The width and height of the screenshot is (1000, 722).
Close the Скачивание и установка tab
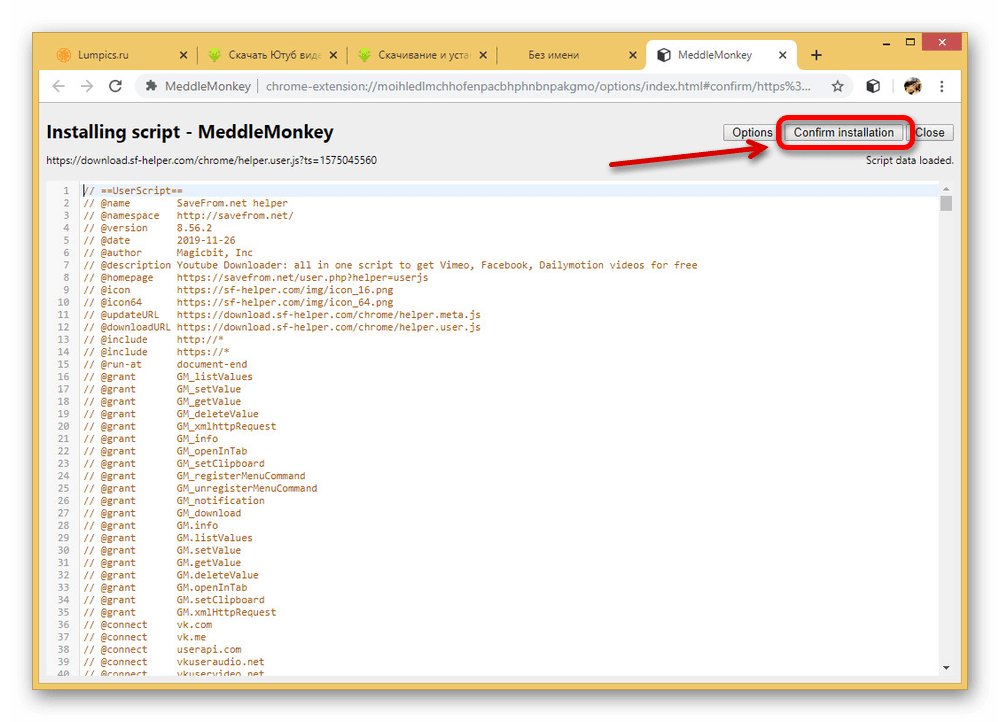(483, 55)
